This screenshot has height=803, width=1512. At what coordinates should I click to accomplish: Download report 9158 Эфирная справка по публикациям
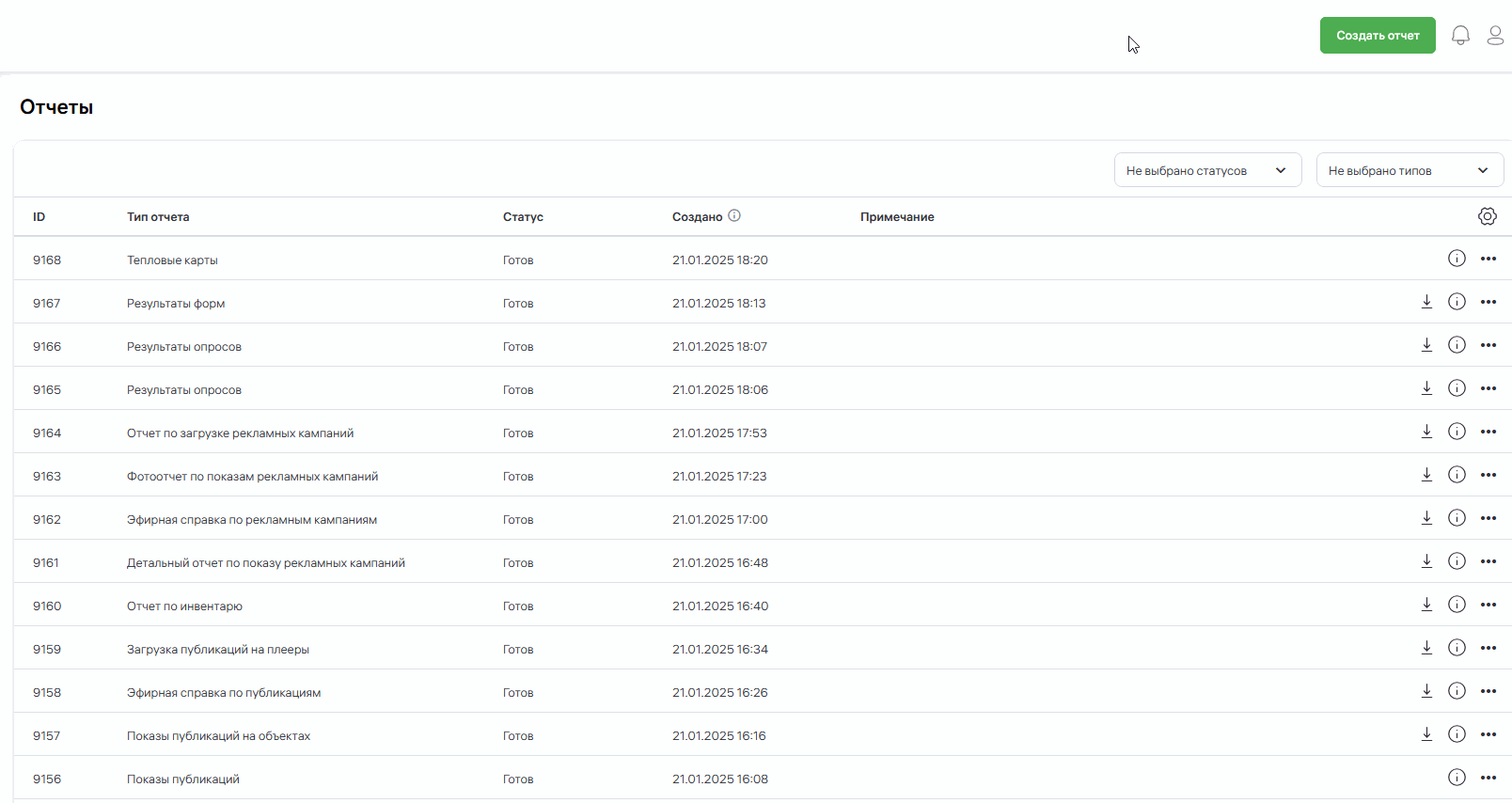pyautogui.click(x=1426, y=691)
